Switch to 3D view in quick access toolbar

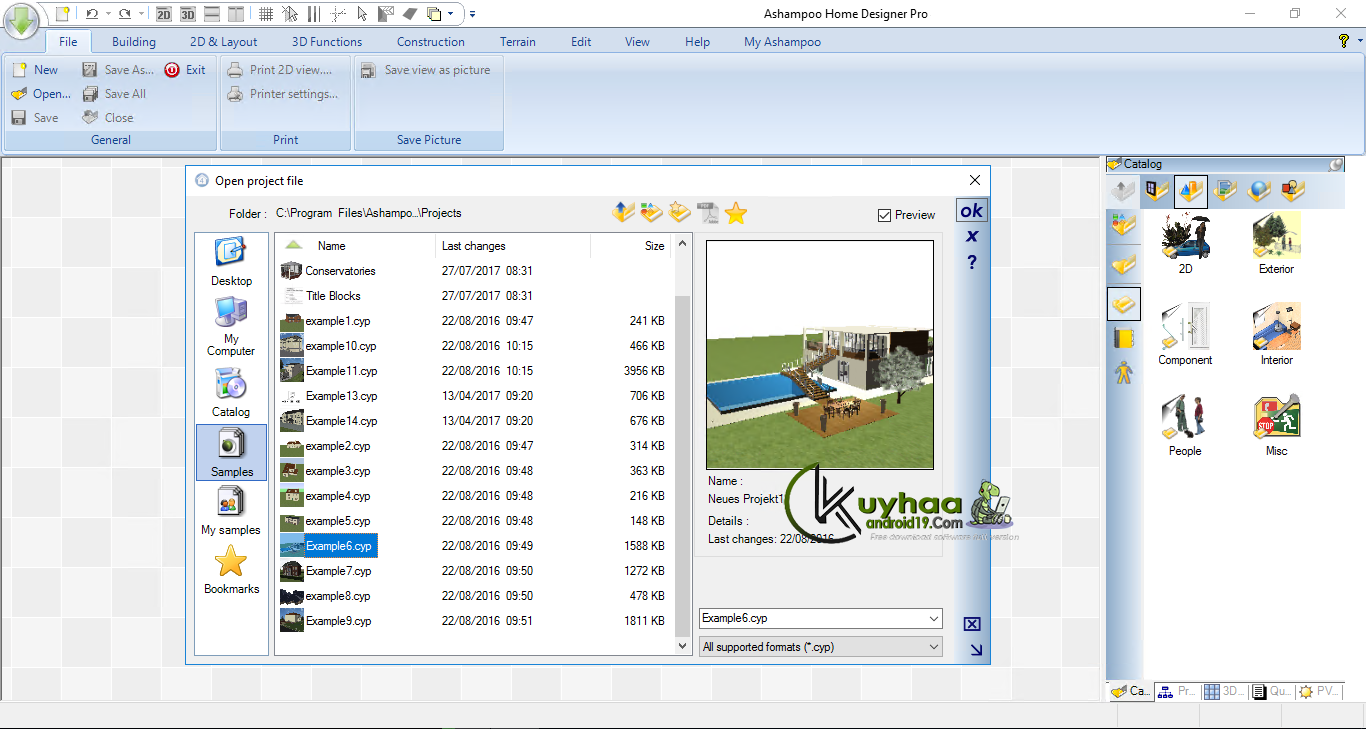pos(187,14)
